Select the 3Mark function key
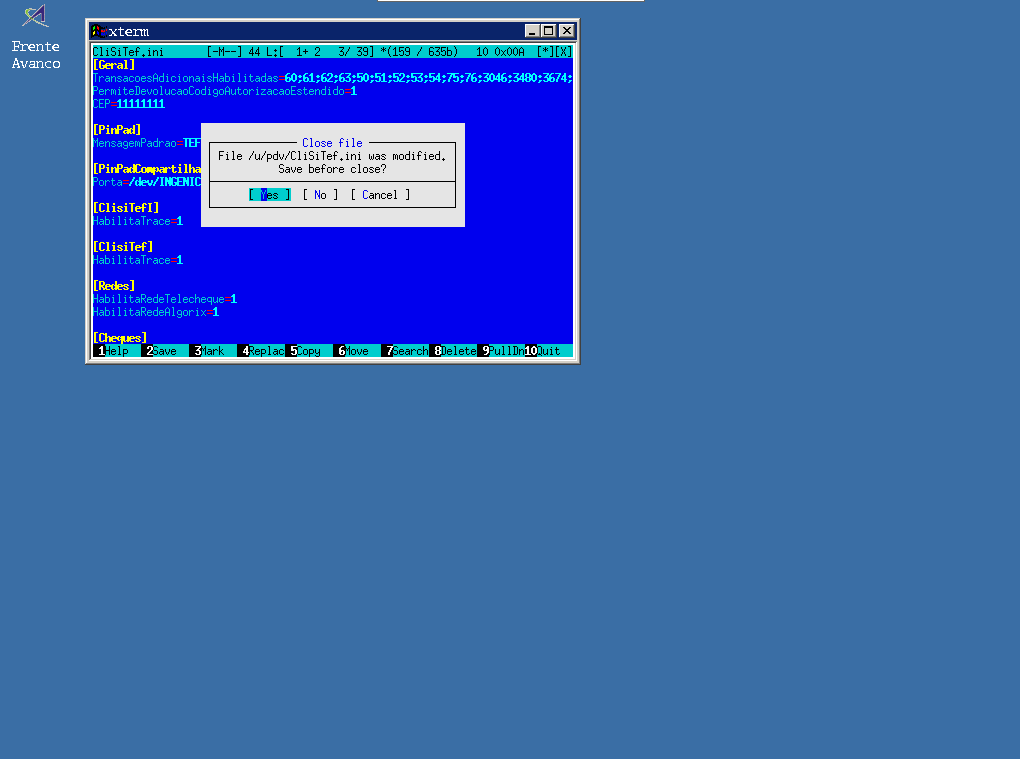Image resolution: width=1020 pixels, height=759 pixels. pyautogui.click(x=209, y=351)
